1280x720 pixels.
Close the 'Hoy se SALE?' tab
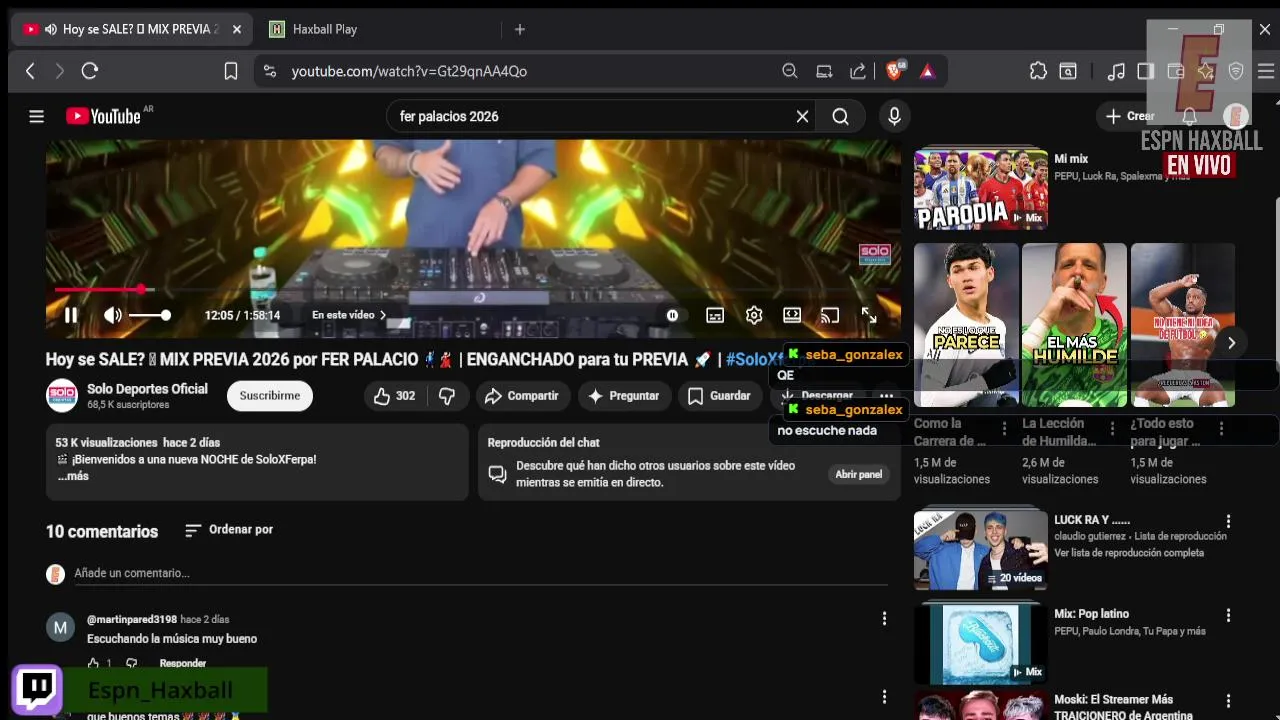[x=237, y=29]
